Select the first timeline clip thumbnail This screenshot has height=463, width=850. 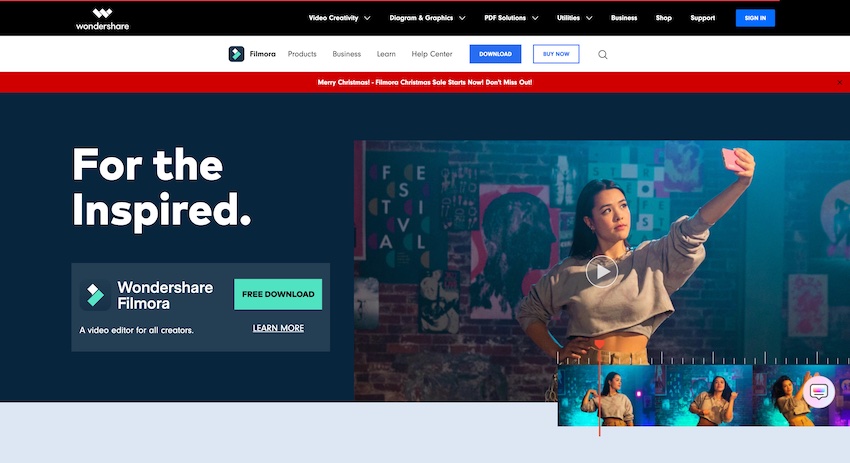607,395
